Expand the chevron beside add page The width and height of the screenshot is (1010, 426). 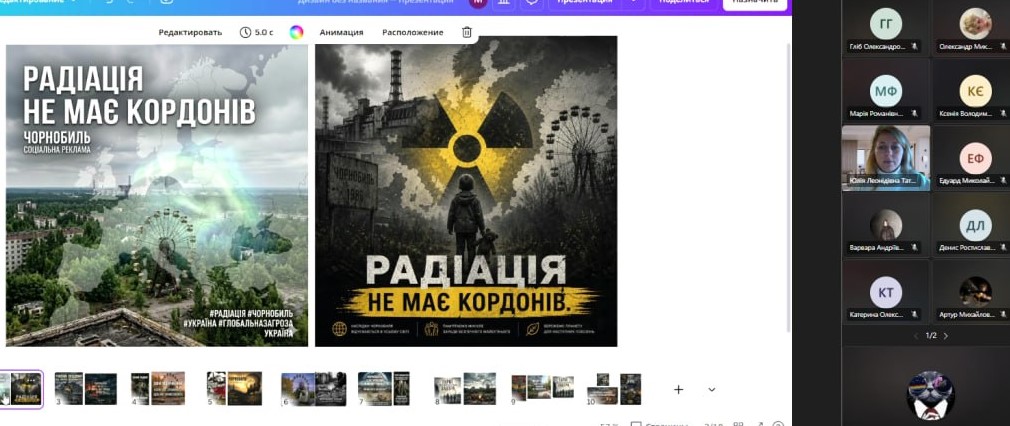pyautogui.click(x=712, y=389)
